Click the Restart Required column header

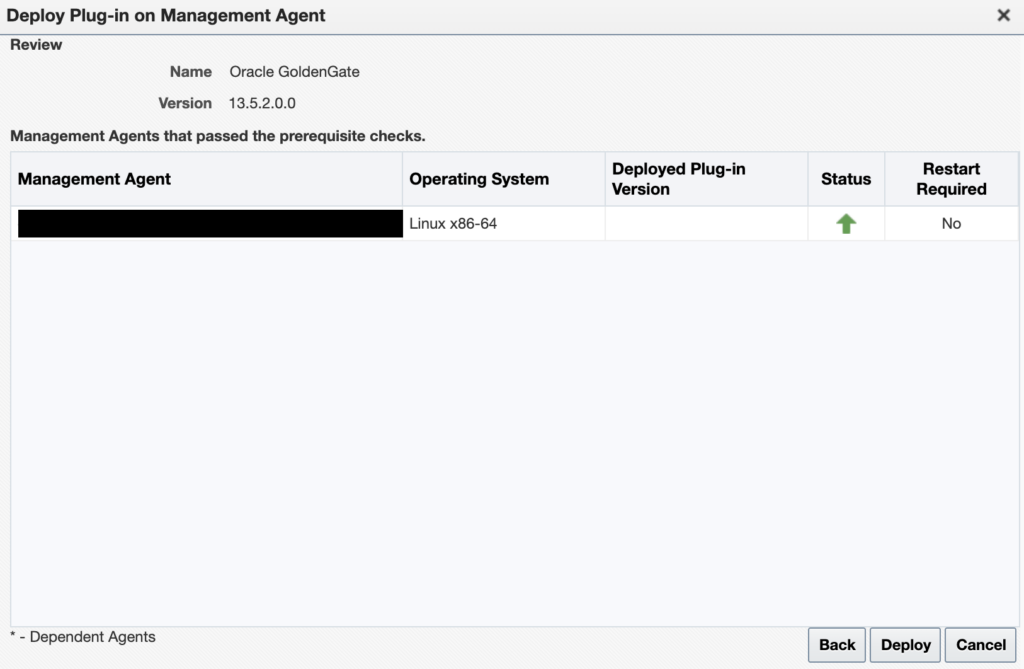click(x=951, y=179)
